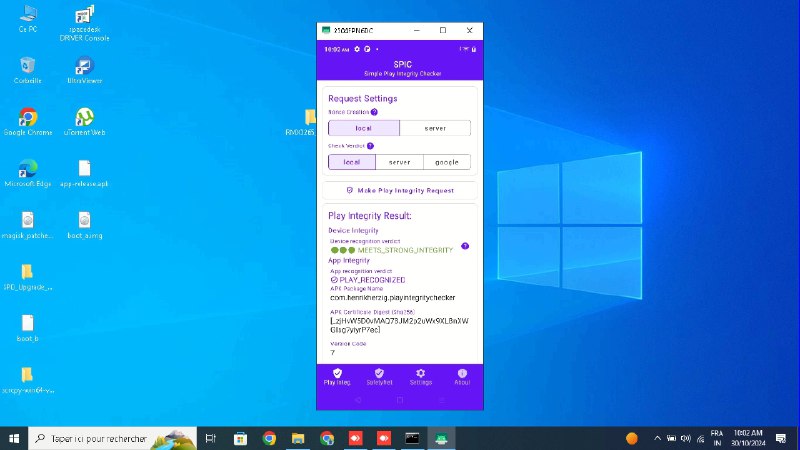
Task: Set Nonce Creation to server
Action: (x=435, y=128)
